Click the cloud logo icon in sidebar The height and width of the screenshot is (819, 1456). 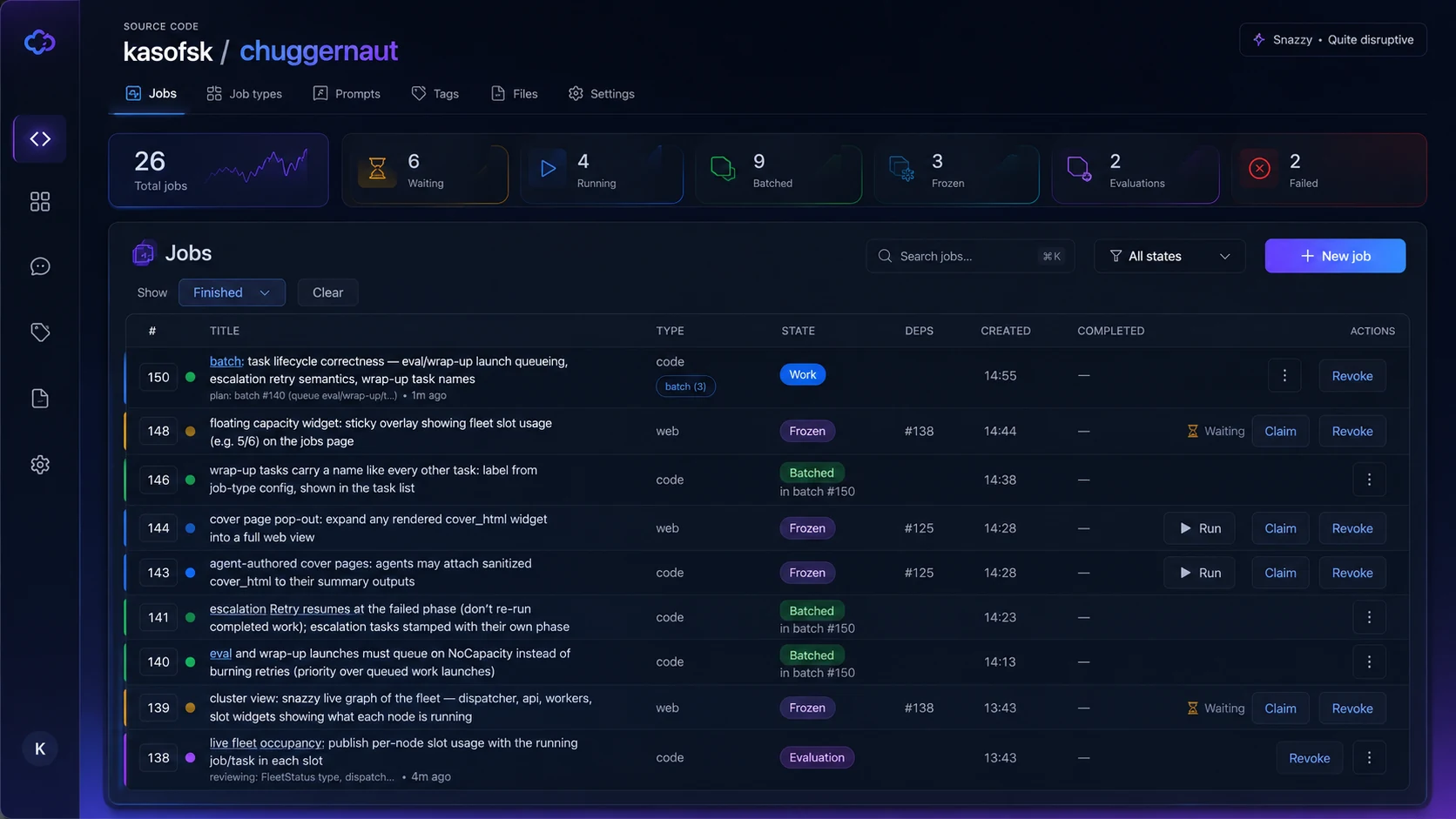(x=40, y=42)
